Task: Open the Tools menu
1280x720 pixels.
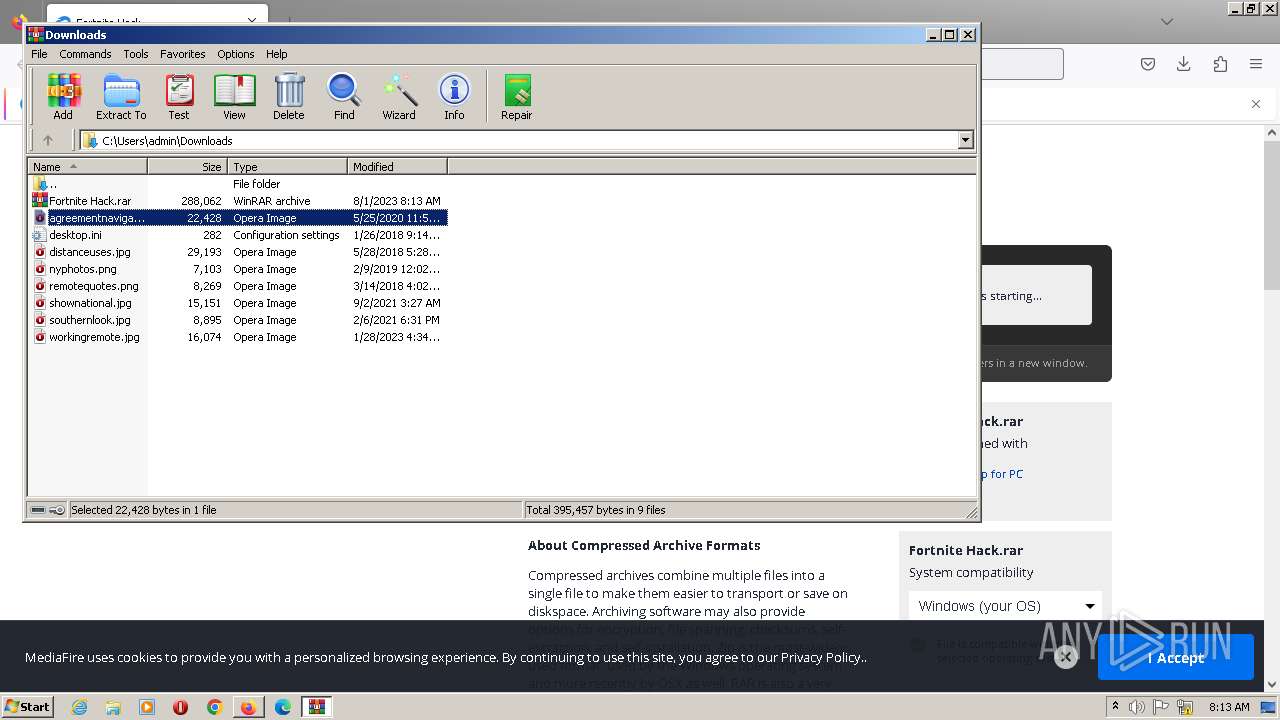Action: [136, 54]
